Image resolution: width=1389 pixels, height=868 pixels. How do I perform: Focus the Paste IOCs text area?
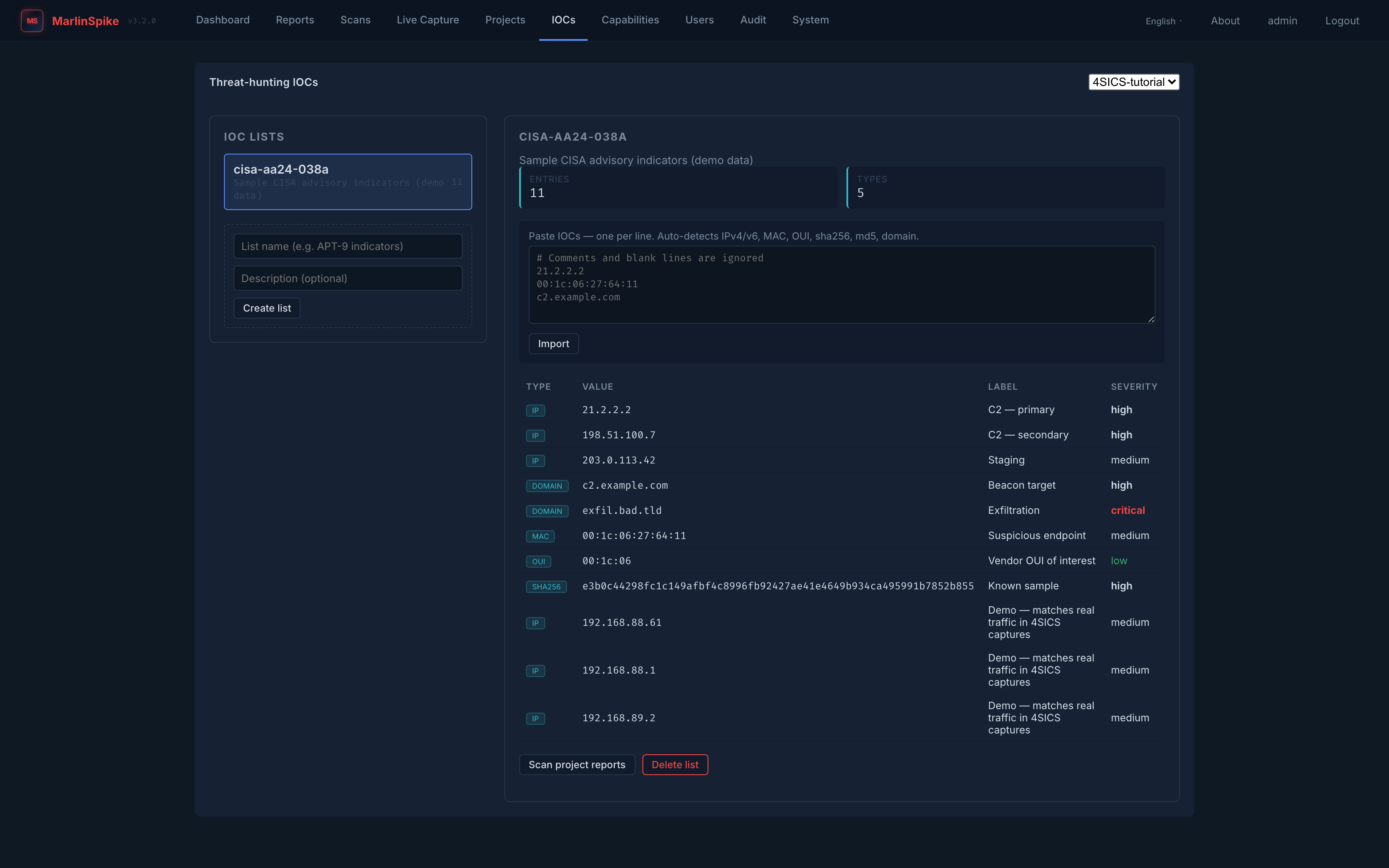point(842,285)
